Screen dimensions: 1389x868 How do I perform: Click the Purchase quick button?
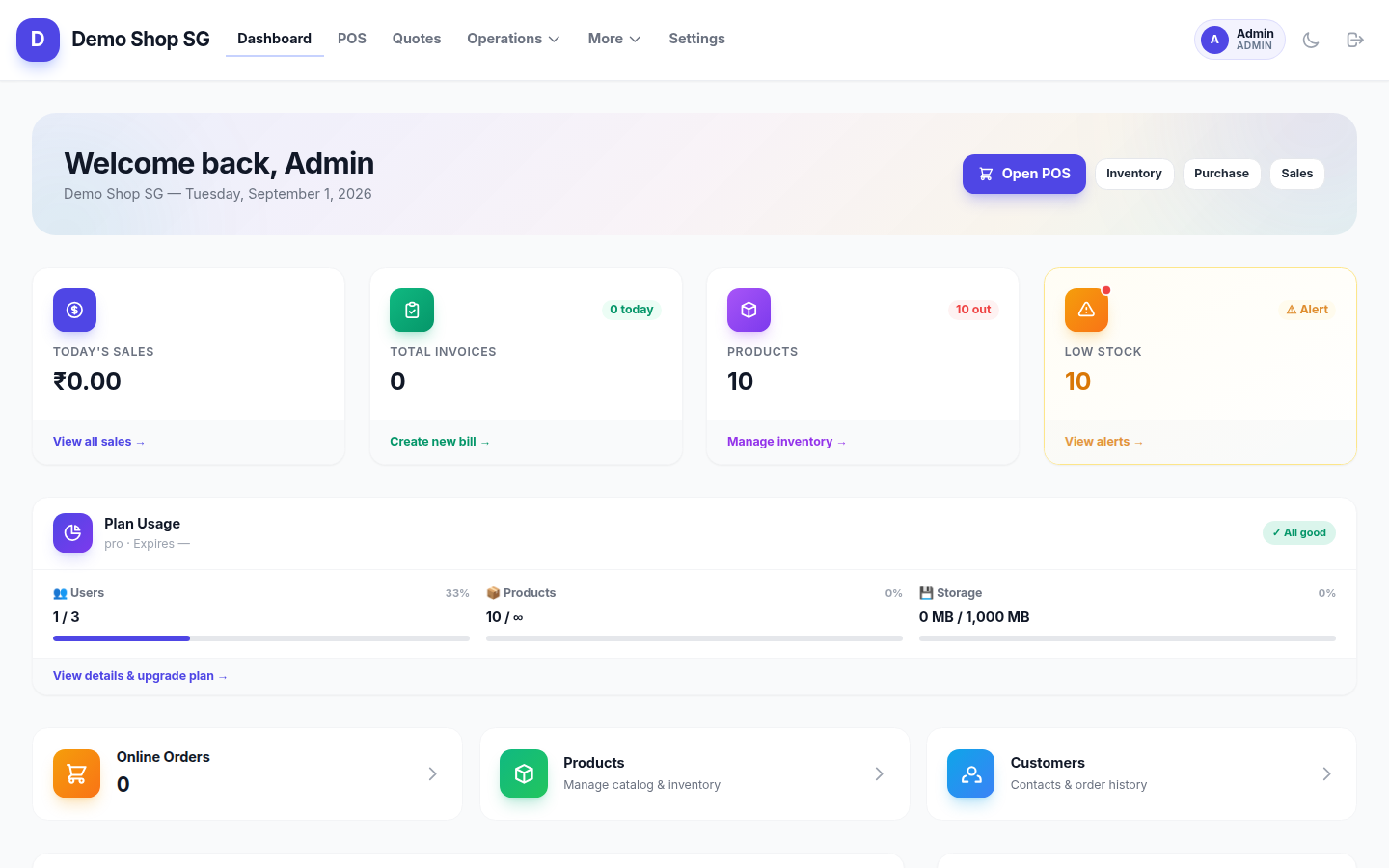[1221, 174]
